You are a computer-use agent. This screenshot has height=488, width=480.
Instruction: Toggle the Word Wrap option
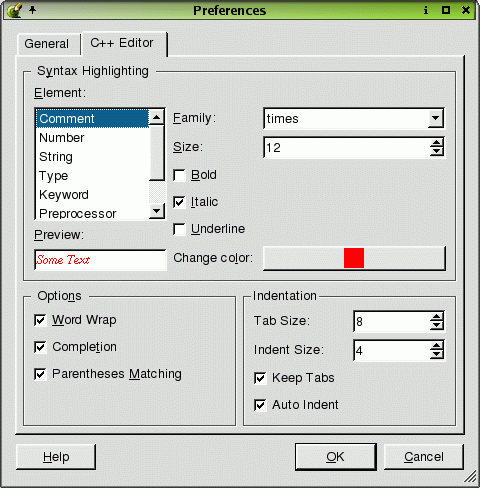coord(40,320)
